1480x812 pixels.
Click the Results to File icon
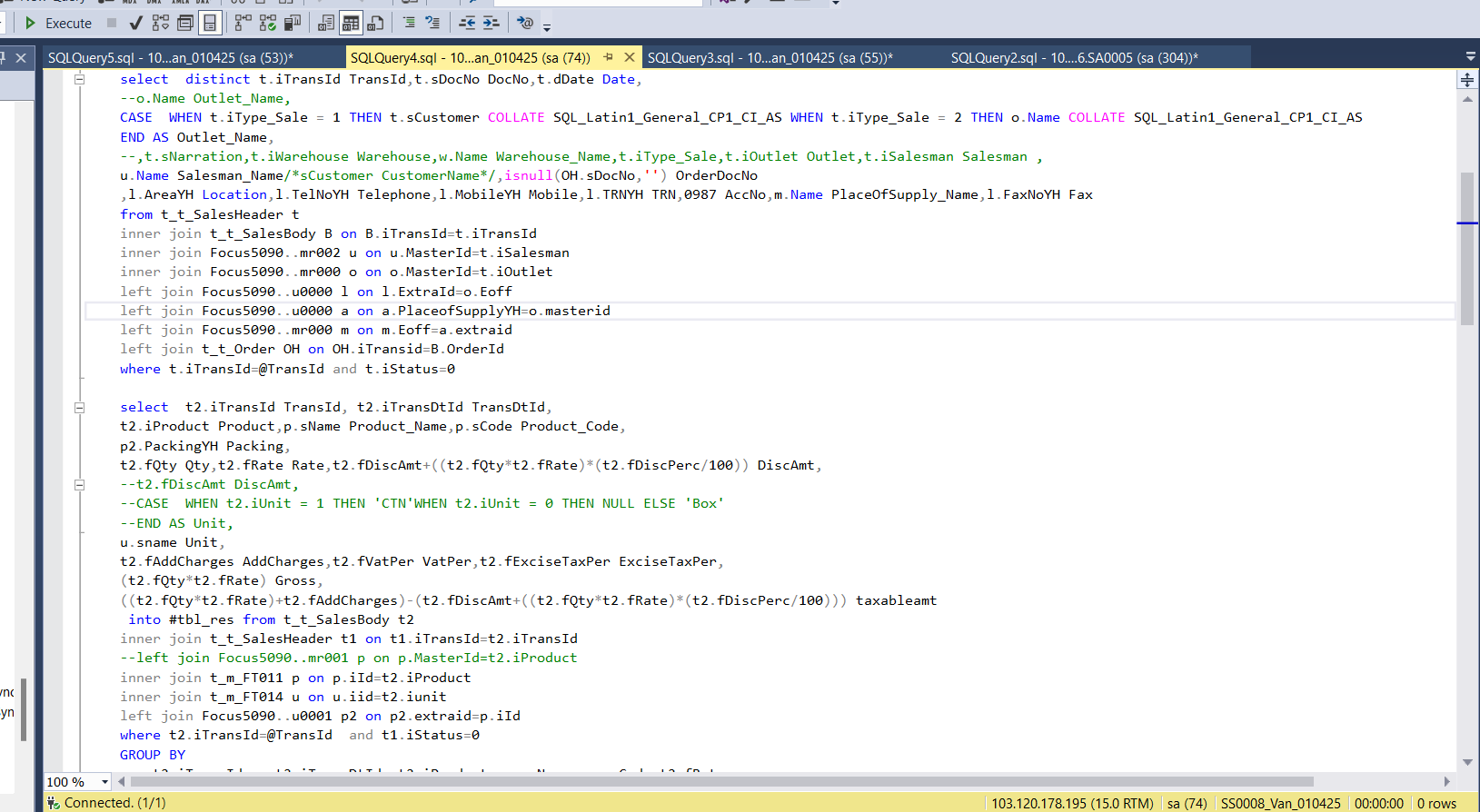tap(375, 23)
